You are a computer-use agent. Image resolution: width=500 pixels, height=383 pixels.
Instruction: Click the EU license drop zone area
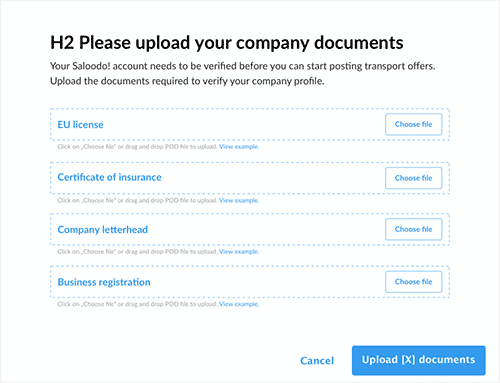[250, 124]
